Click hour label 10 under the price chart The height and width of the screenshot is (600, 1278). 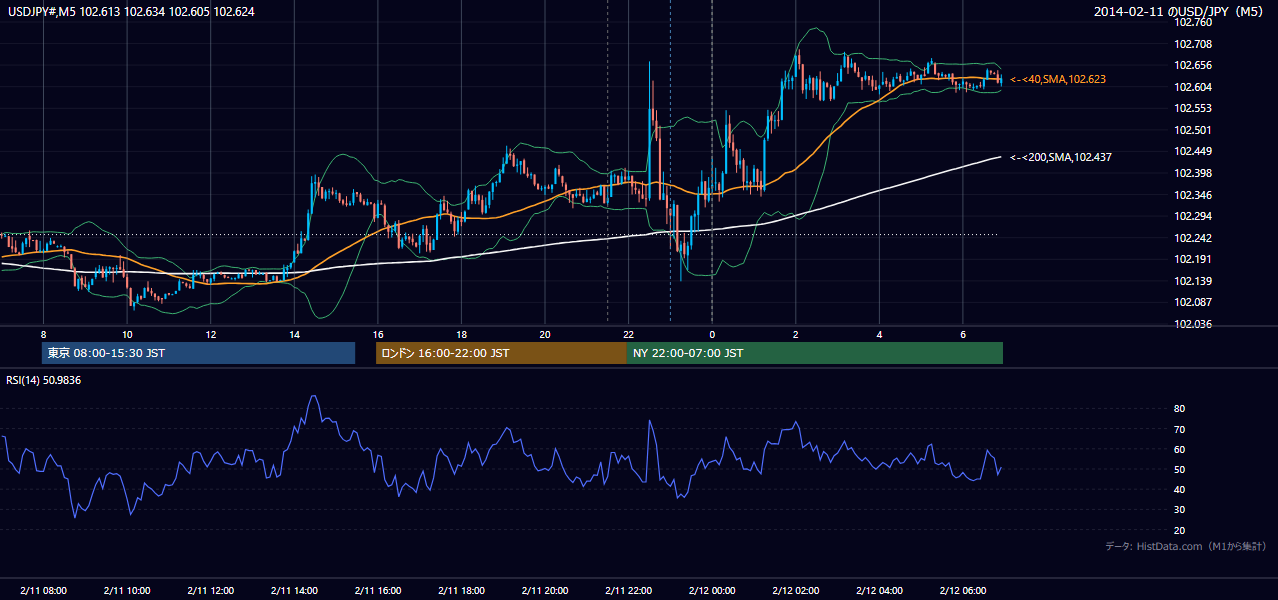click(x=127, y=334)
